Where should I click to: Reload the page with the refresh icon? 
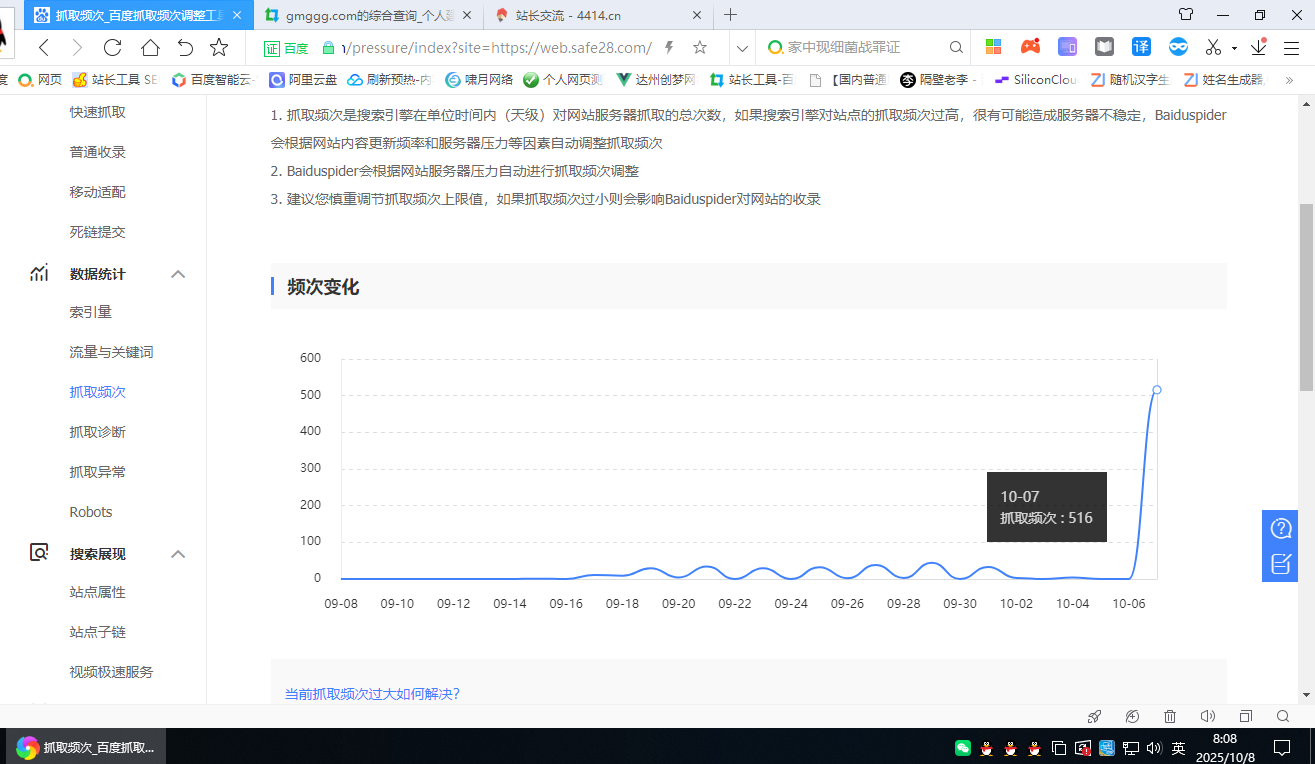(112, 48)
